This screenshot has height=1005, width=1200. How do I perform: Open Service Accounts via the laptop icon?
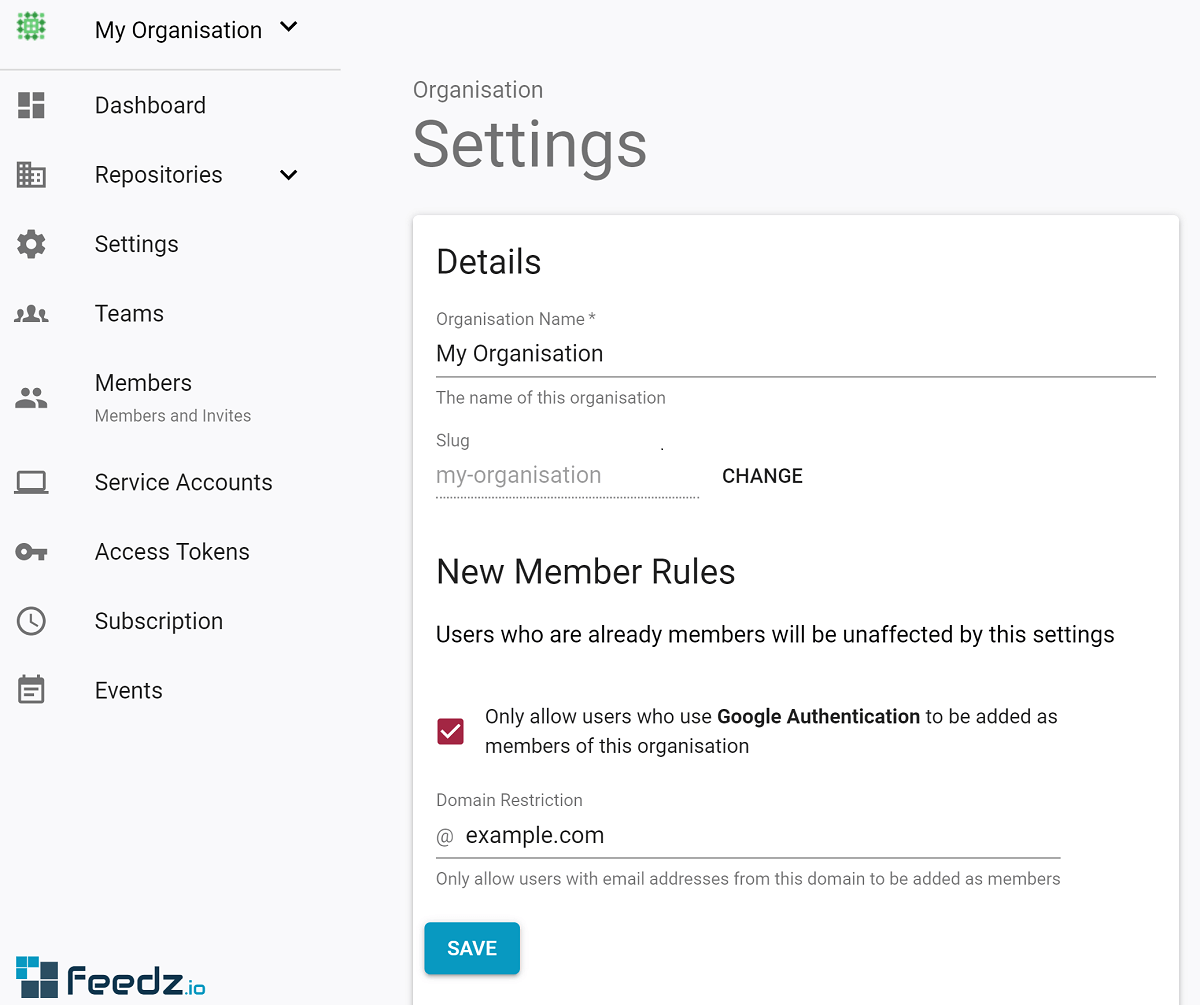pyautogui.click(x=31, y=482)
